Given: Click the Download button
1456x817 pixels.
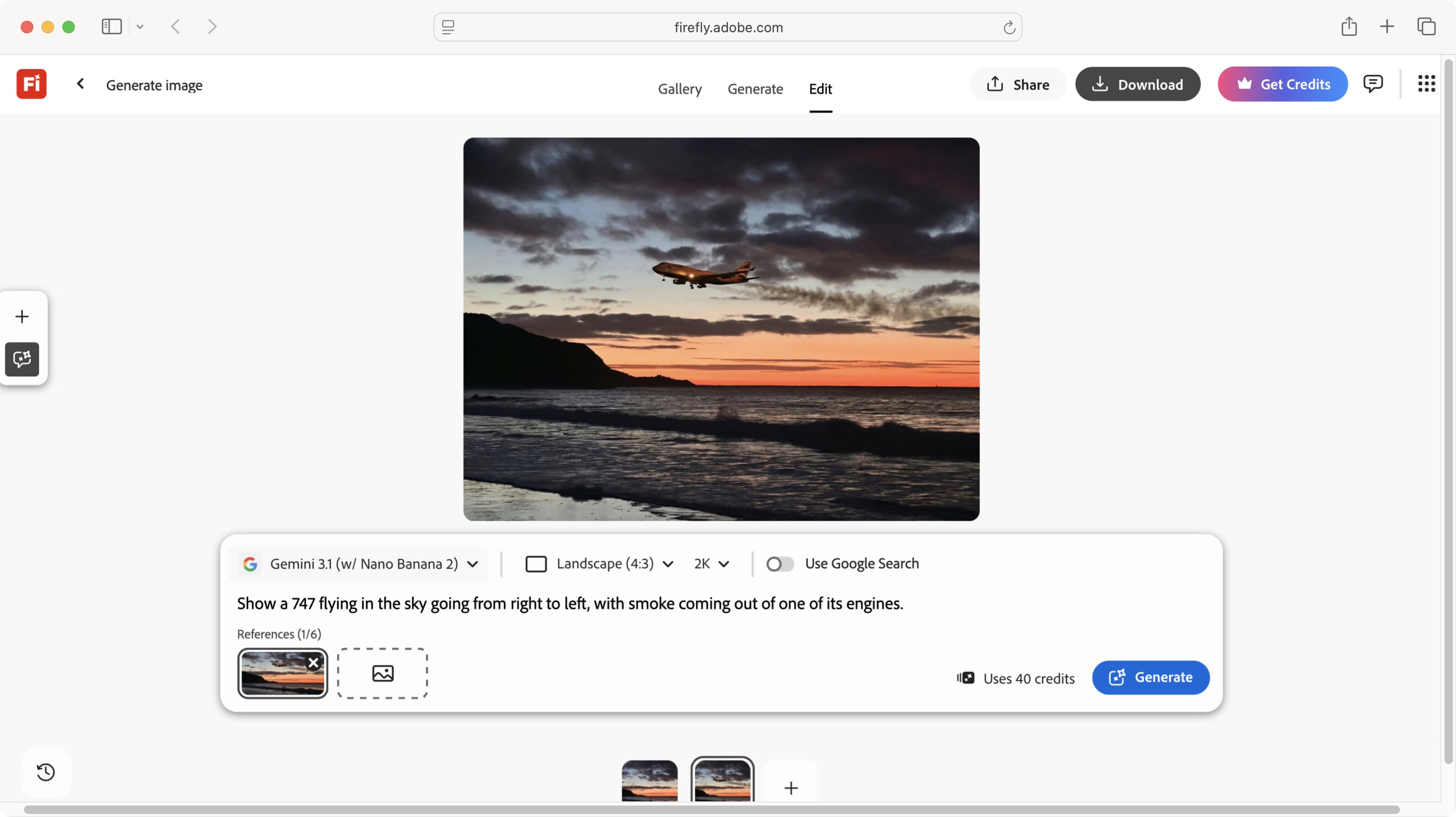Looking at the screenshot, I should point(1138,84).
